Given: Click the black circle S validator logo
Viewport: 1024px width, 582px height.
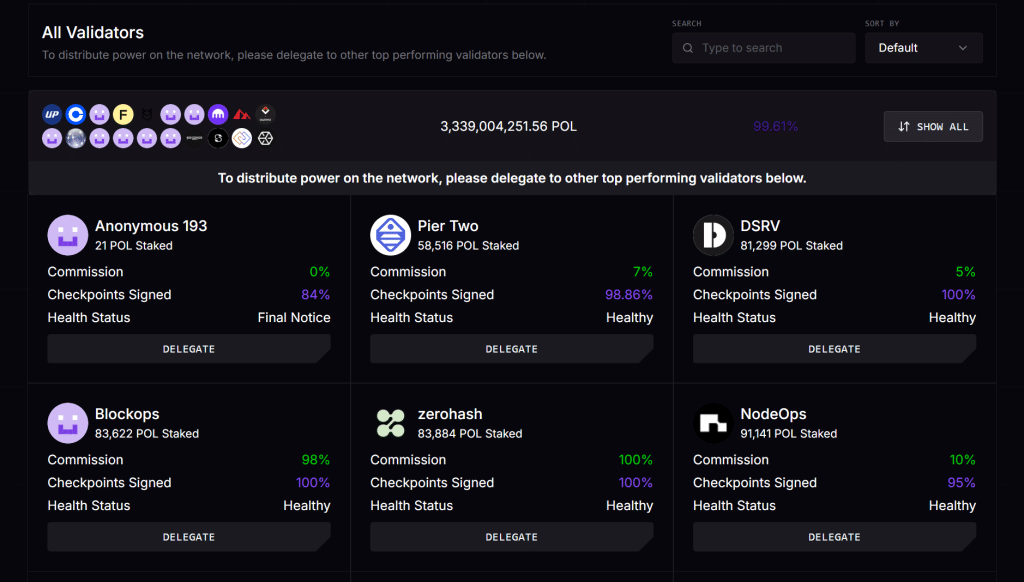Looking at the screenshot, I should [218, 138].
